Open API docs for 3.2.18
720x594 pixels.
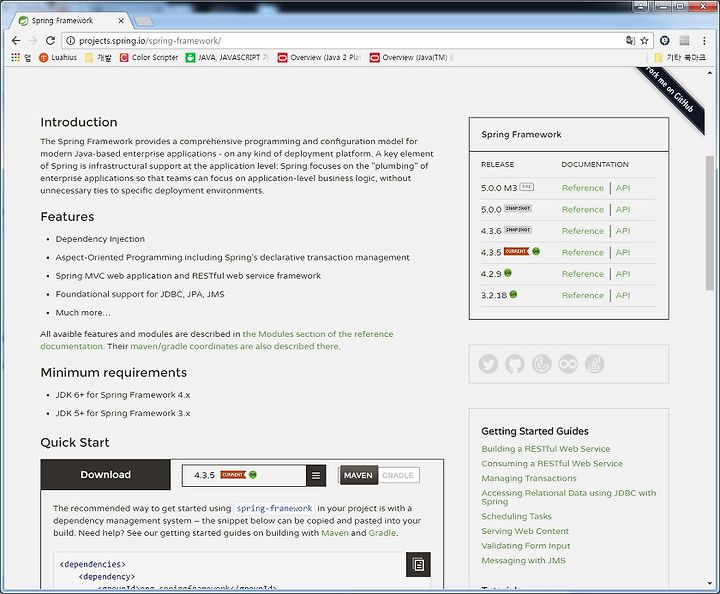(623, 295)
